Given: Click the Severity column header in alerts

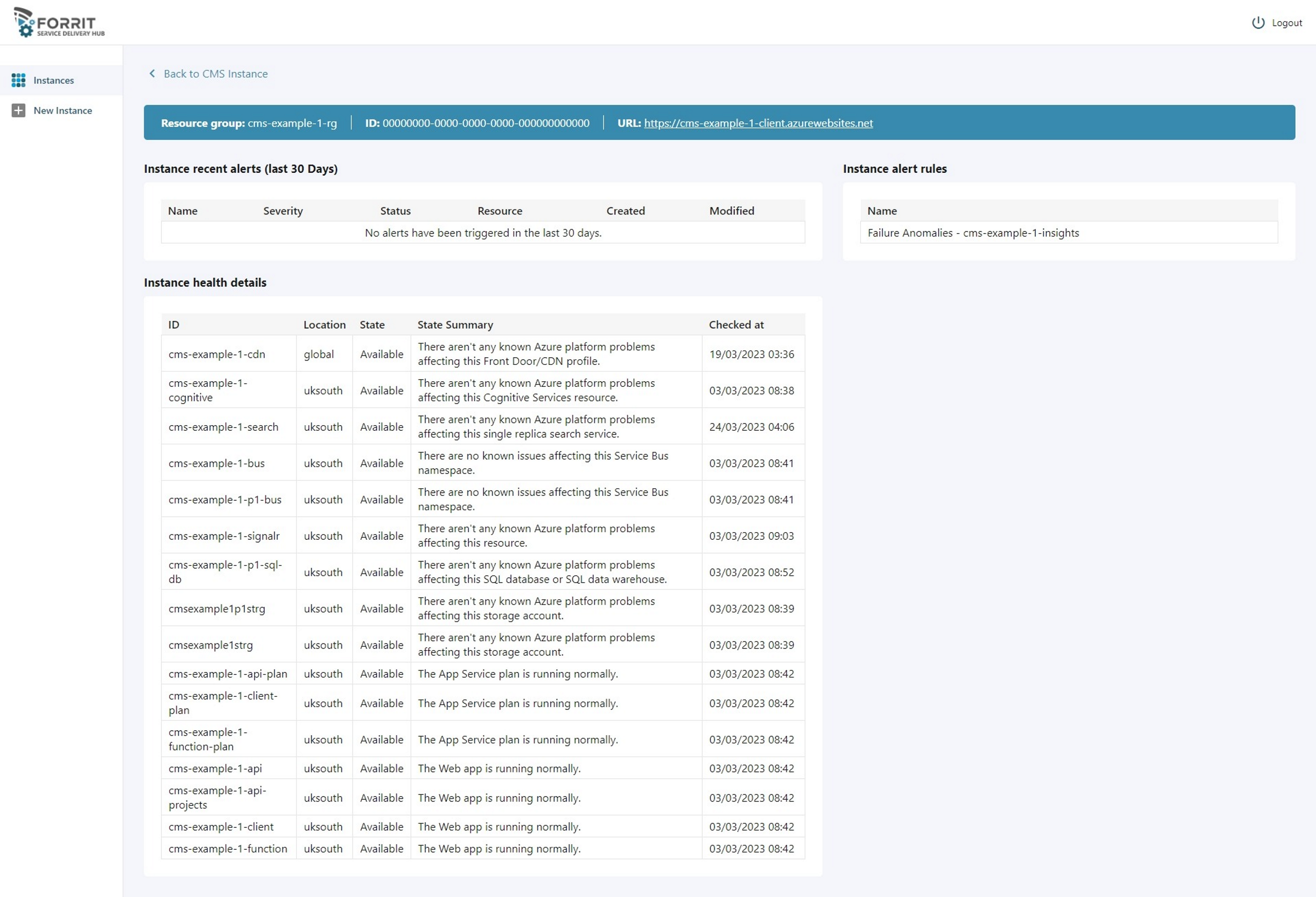Looking at the screenshot, I should pyautogui.click(x=282, y=211).
